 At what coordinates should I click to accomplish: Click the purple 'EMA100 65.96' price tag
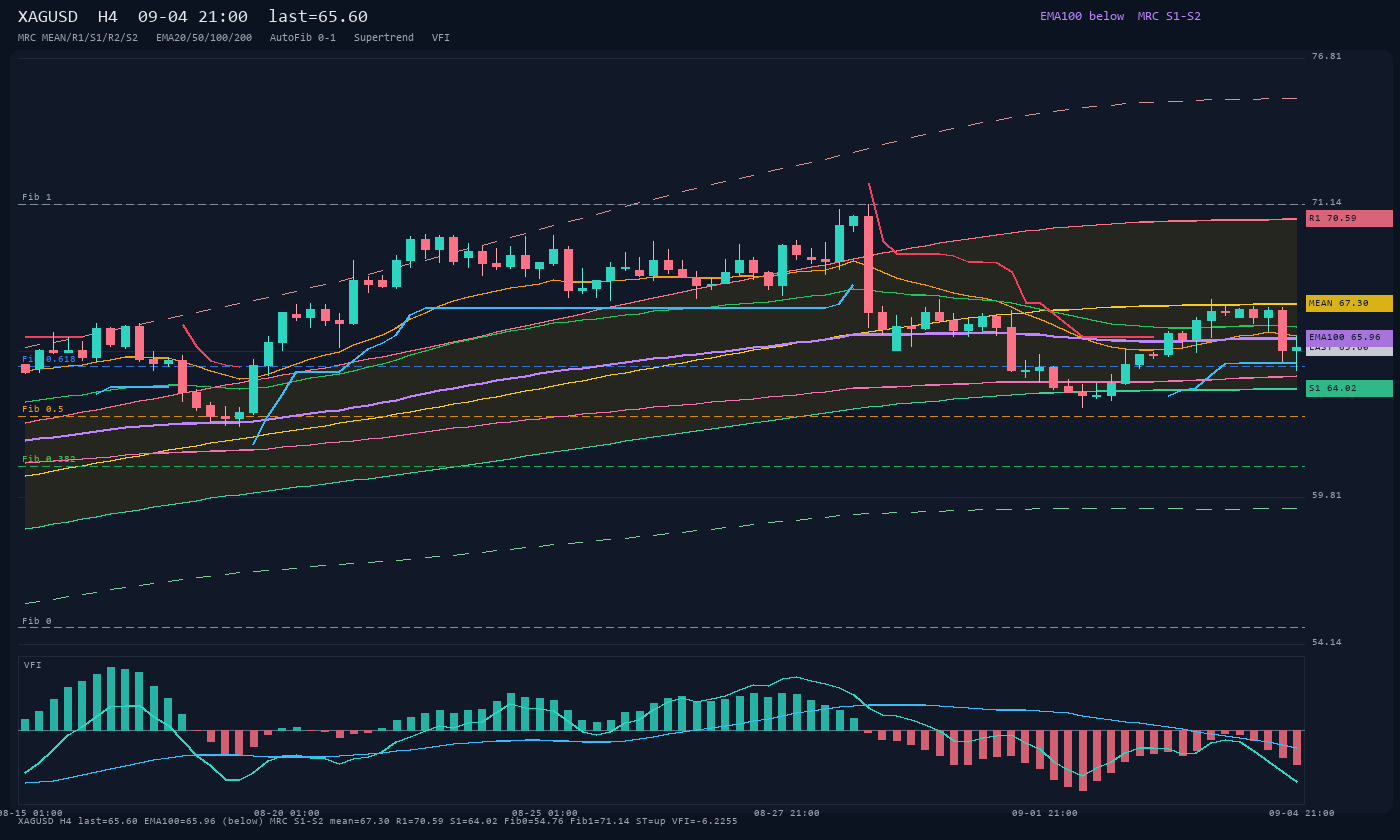click(1349, 338)
